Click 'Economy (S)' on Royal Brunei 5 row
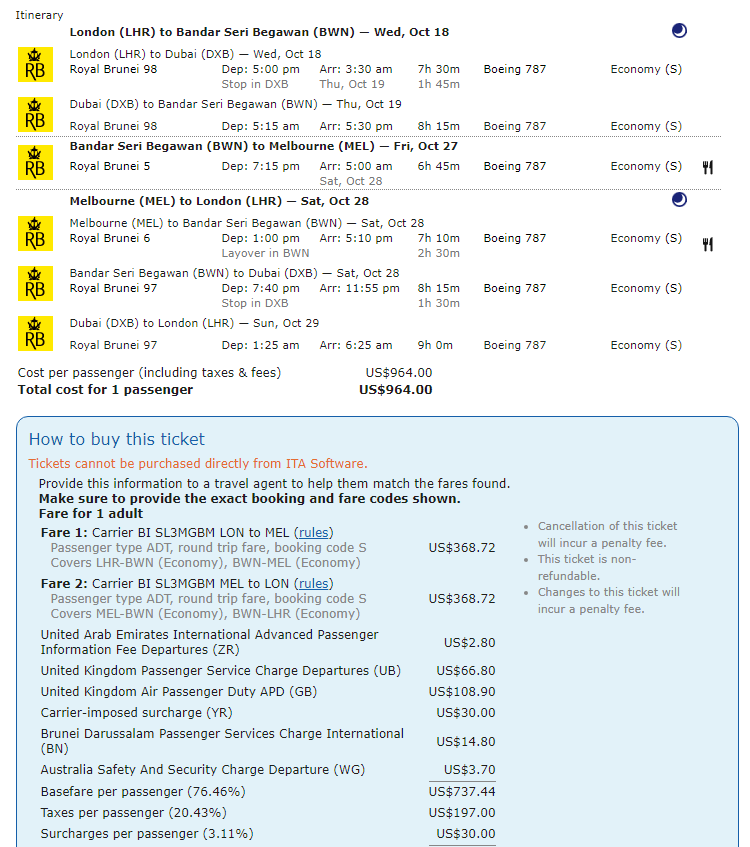The image size is (750, 847). pos(646,166)
